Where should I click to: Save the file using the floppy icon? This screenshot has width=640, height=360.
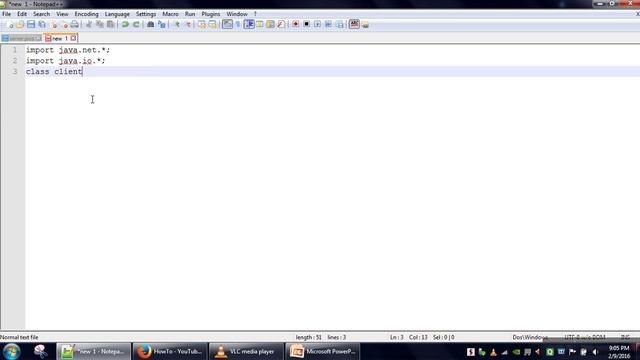[x=31, y=24]
